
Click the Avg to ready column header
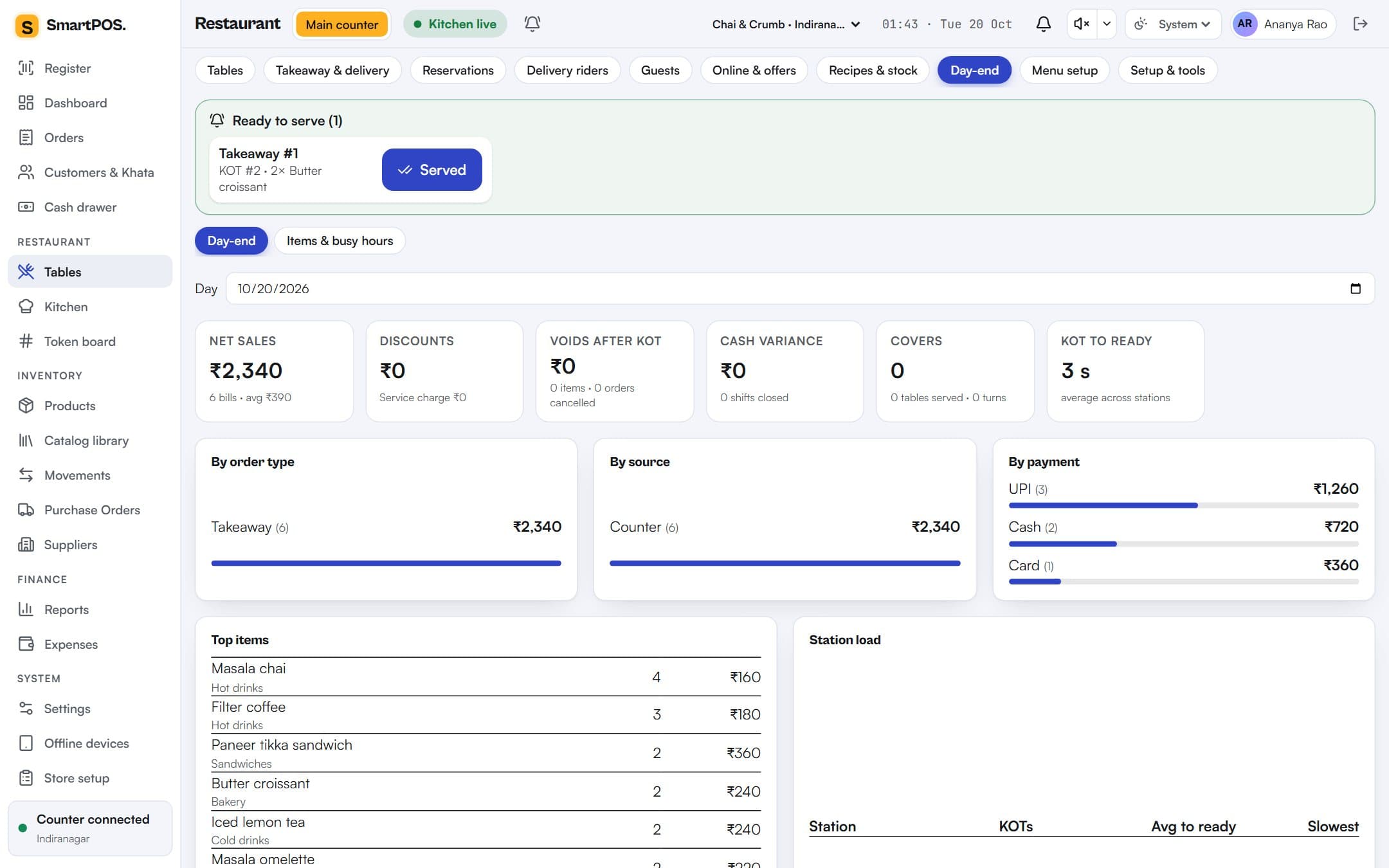(x=1194, y=826)
